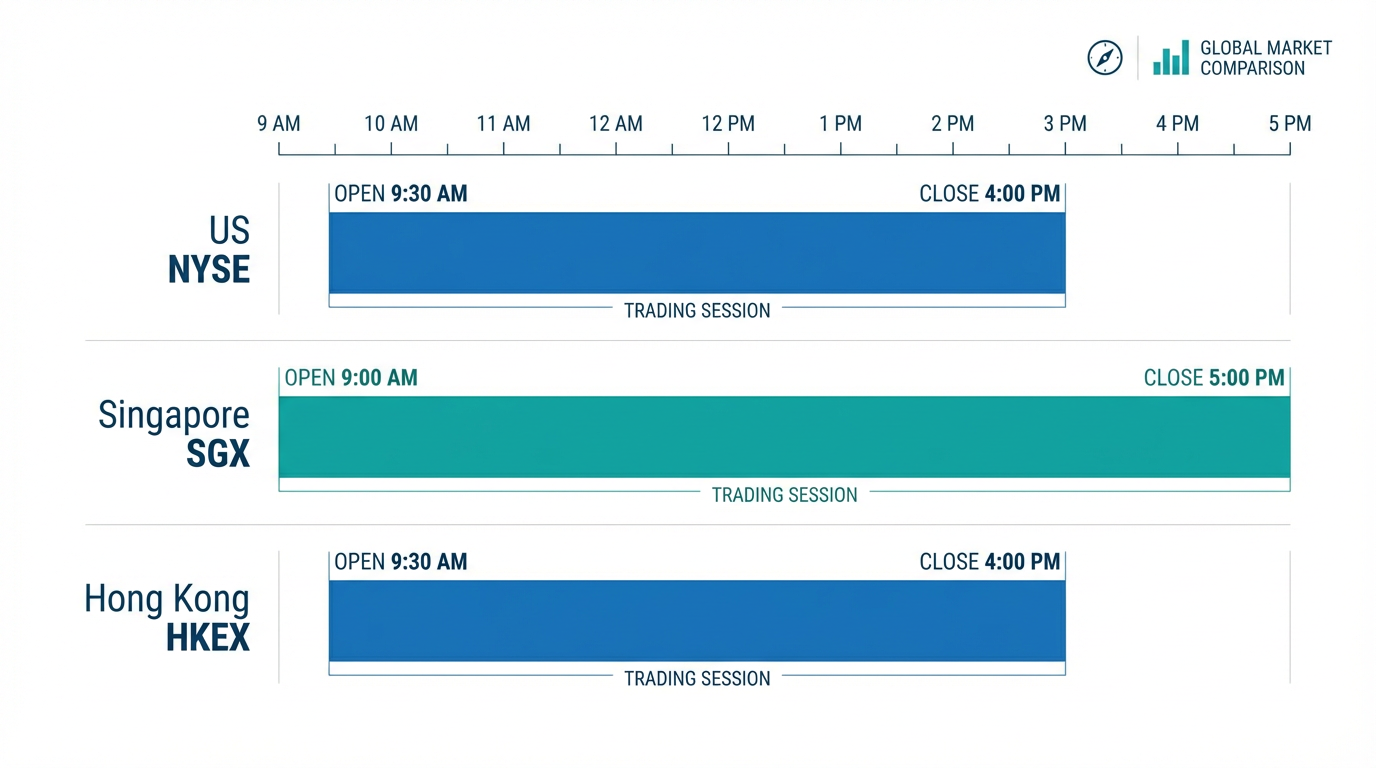Screen dimensions: 1376x768
Task: Click SGX's OPEN 9:00 AM label
Action: pos(351,378)
